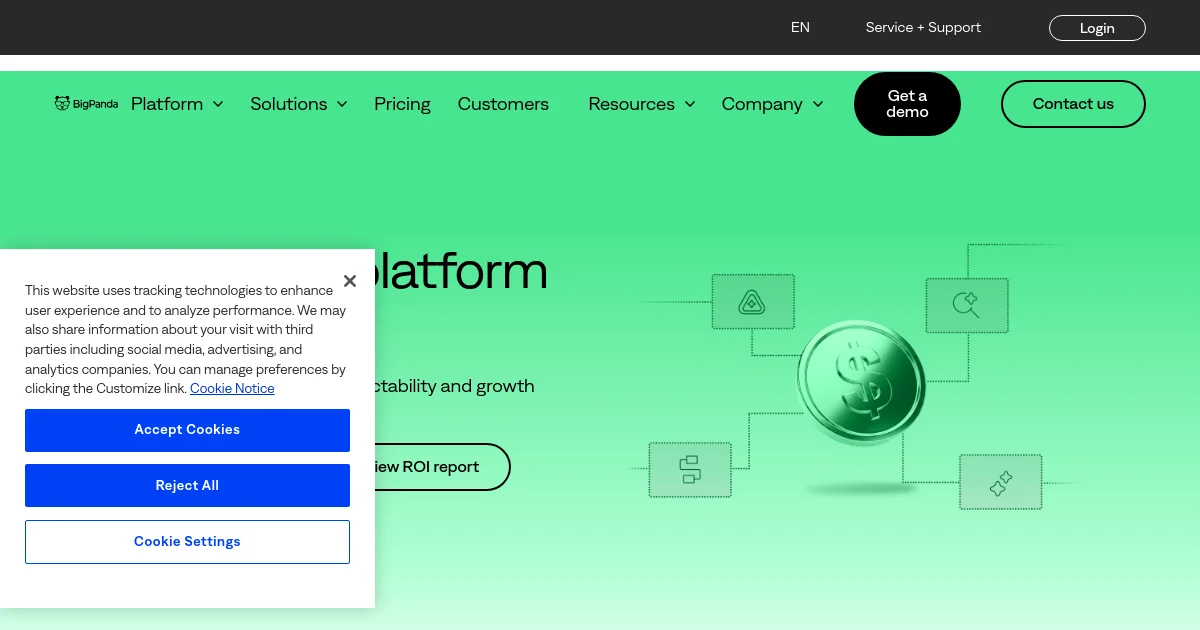The image size is (1200, 630).
Task: Open the EN language selector
Action: tap(800, 27)
